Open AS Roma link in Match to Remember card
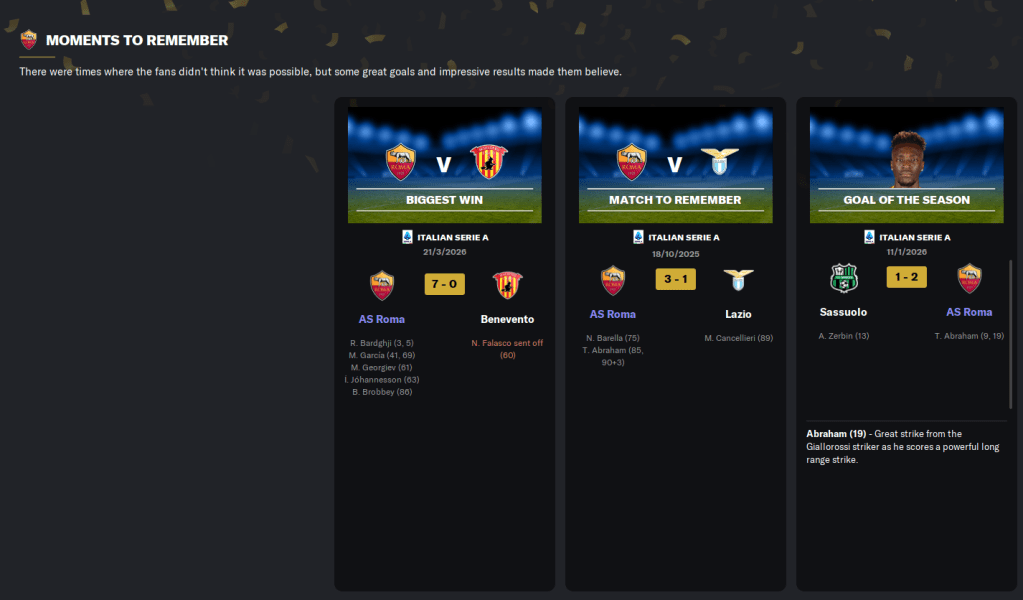Viewport: 1023px width, 600px height. point(613,314)
